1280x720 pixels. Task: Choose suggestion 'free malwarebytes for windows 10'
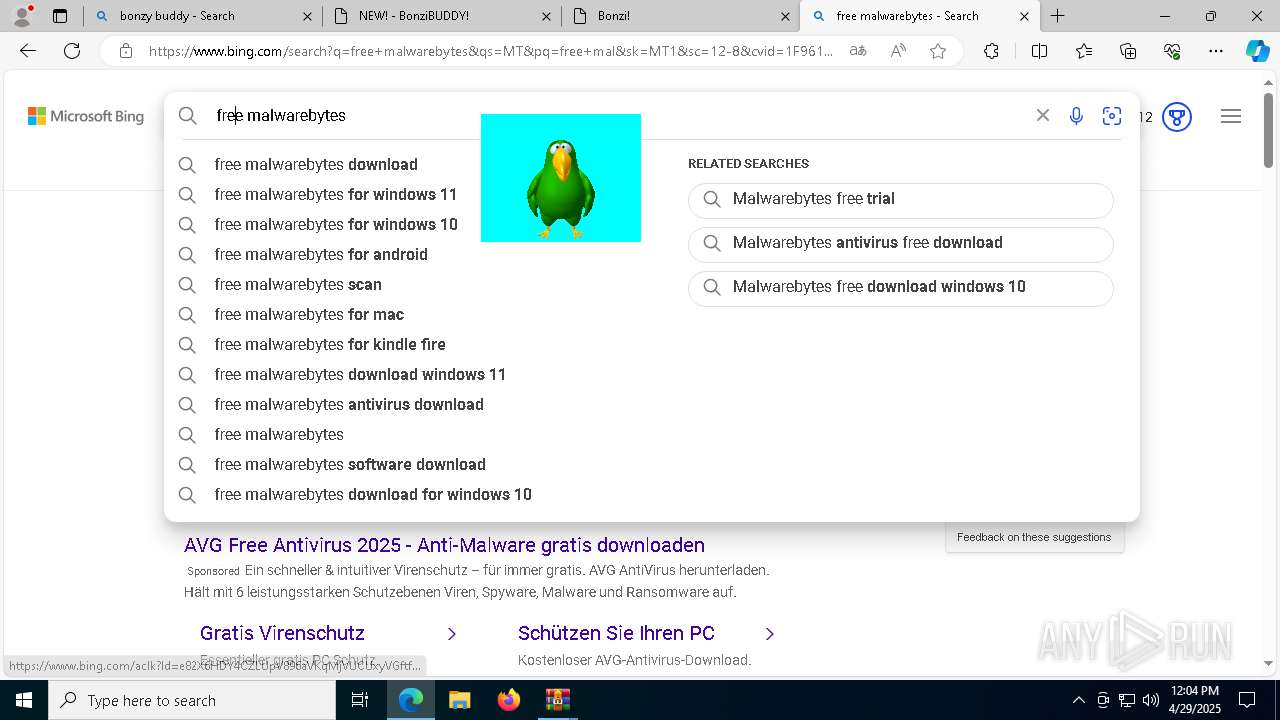[x=336, y=224]
